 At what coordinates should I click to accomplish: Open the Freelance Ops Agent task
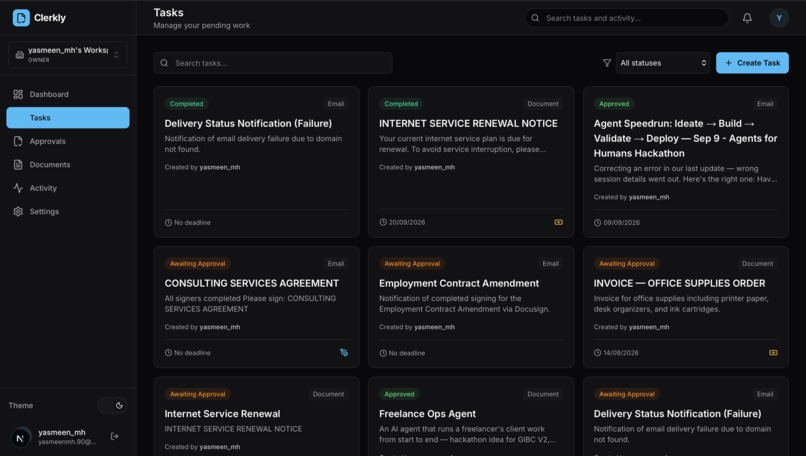tap(471, 417)
